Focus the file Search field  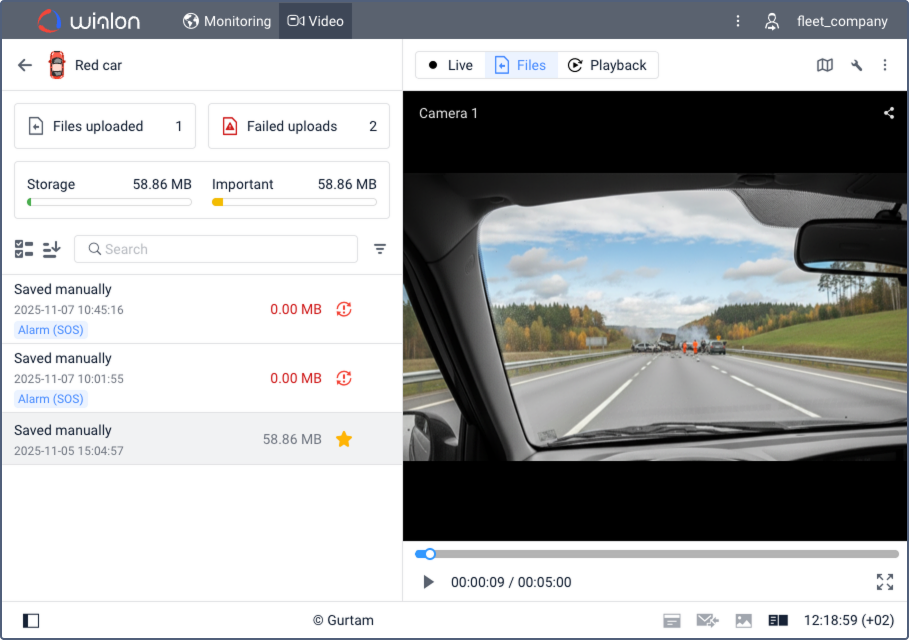216,249
